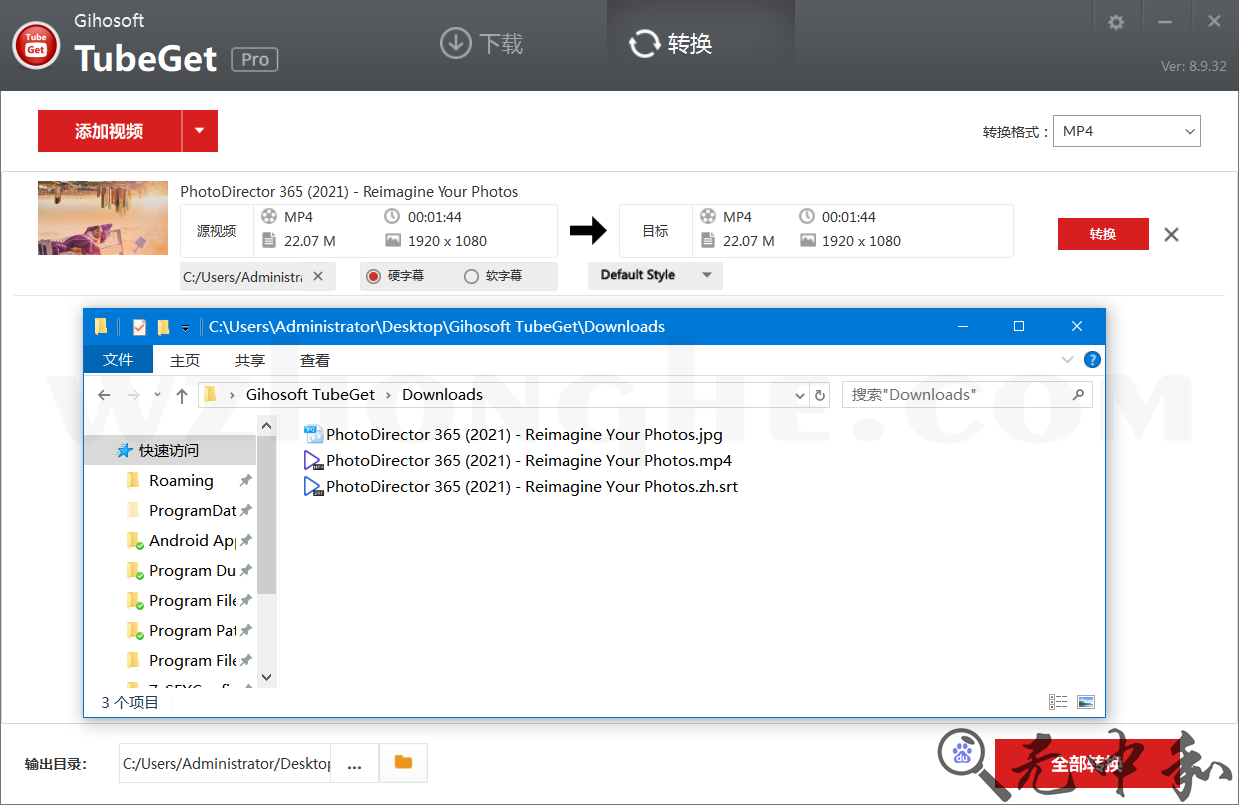Viewport: 1239px width, 805px height.
Task: Select hard subtitle radio button (硬字幕)
Action: click(x=374, y=276)
